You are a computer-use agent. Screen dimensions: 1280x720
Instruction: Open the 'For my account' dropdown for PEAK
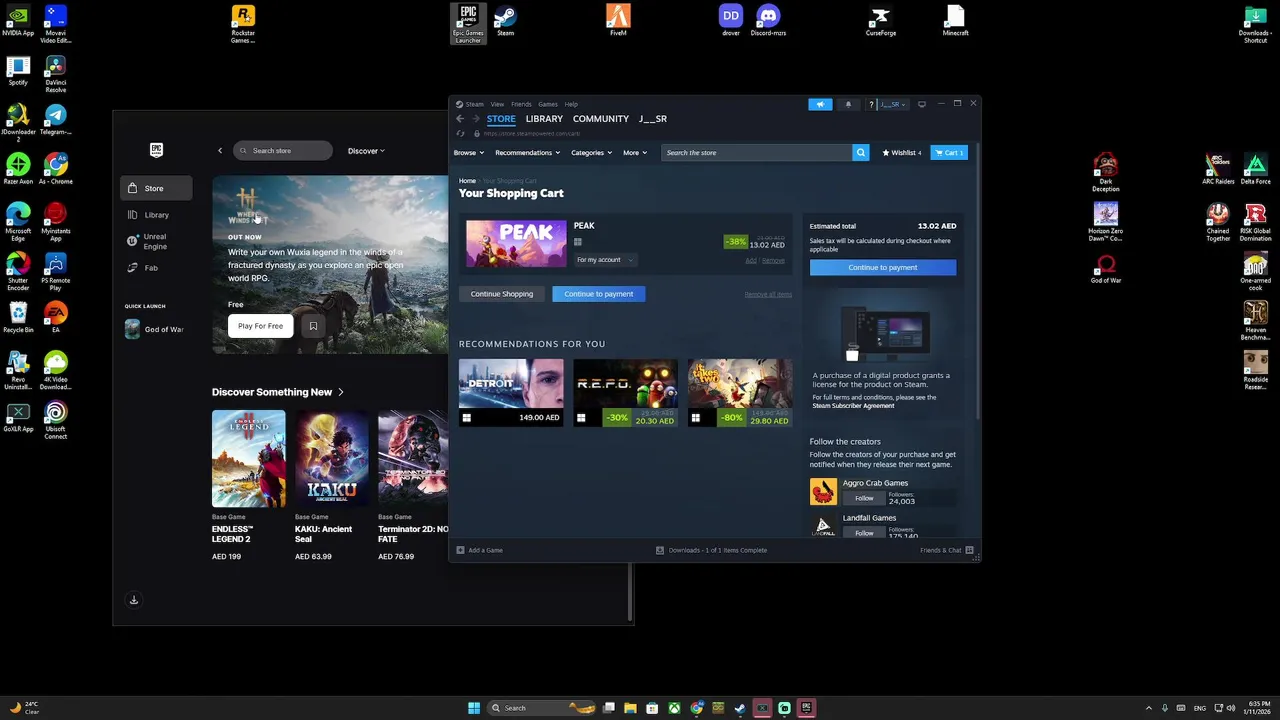tap(604, 260)
